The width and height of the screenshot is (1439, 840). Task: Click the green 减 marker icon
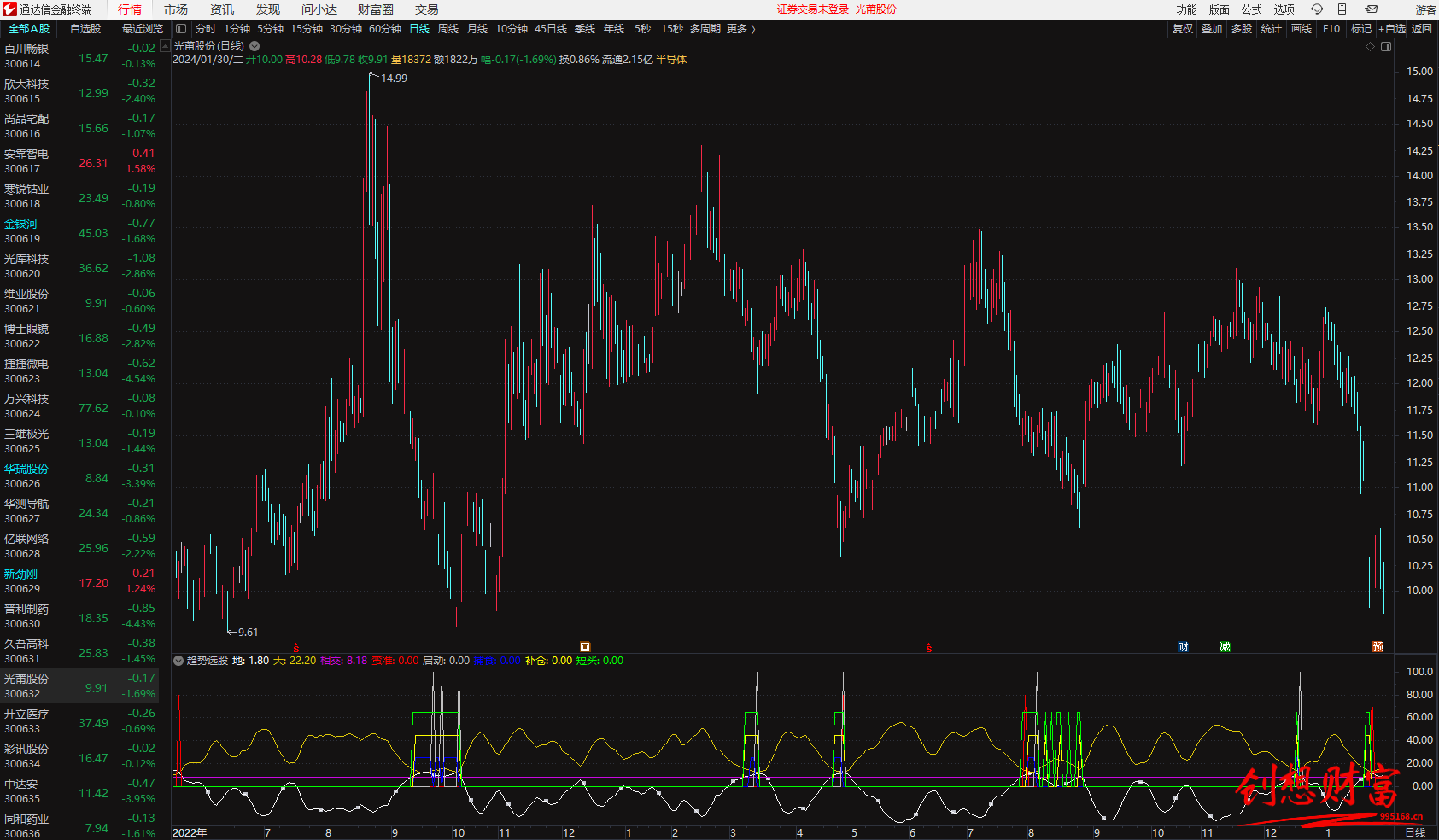(1225, 647)
